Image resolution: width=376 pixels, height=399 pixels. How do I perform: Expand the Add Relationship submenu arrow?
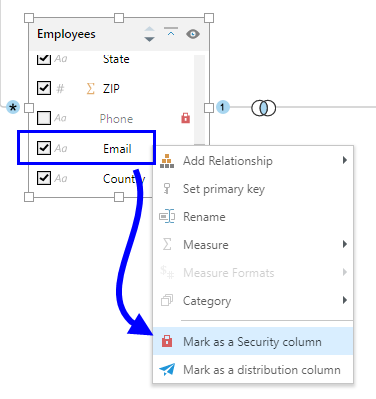pyautogui.click(x=345, y=160)
